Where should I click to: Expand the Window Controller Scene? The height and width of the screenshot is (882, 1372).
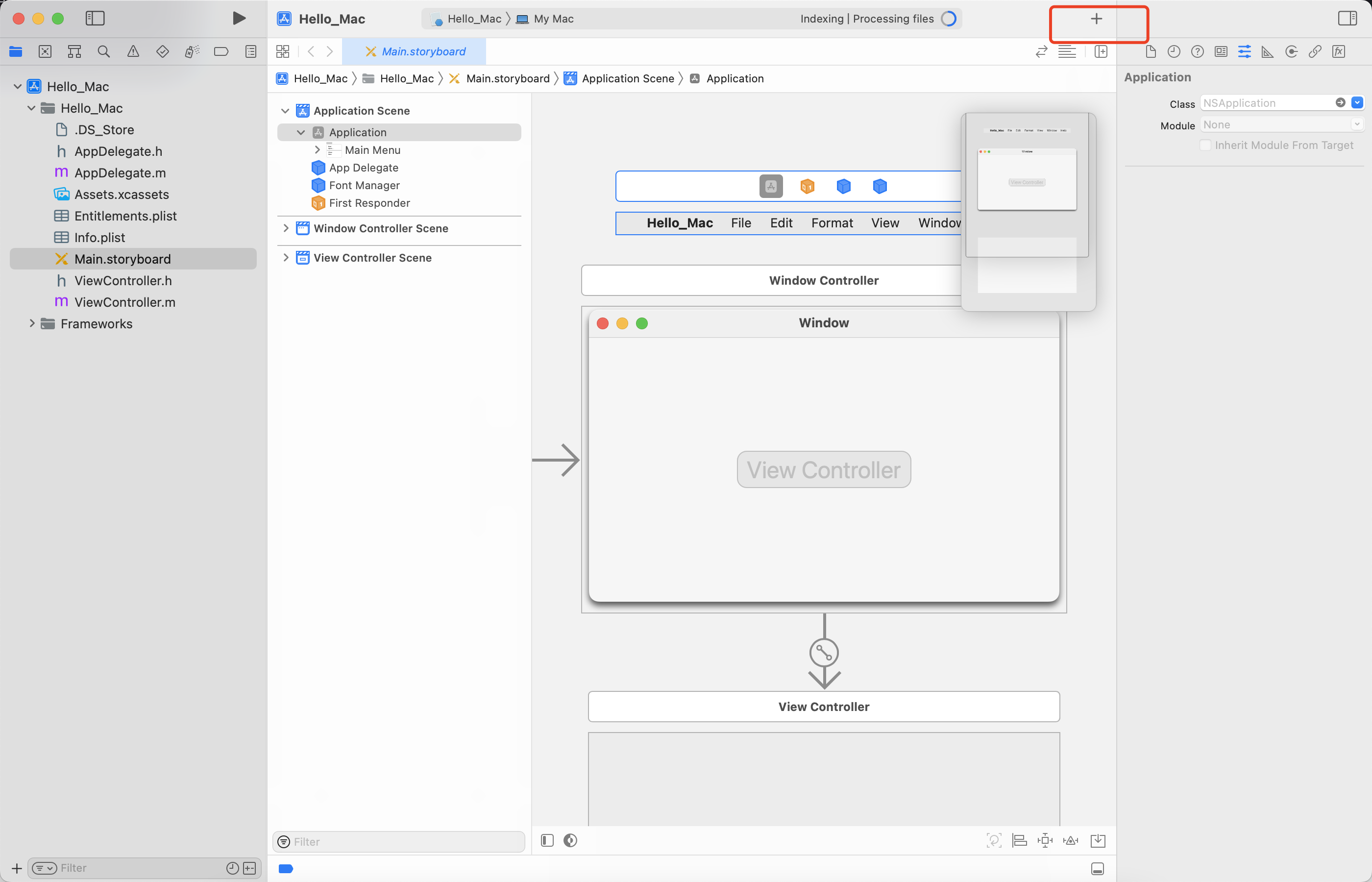pyautogui.click(x=286, y=228)
